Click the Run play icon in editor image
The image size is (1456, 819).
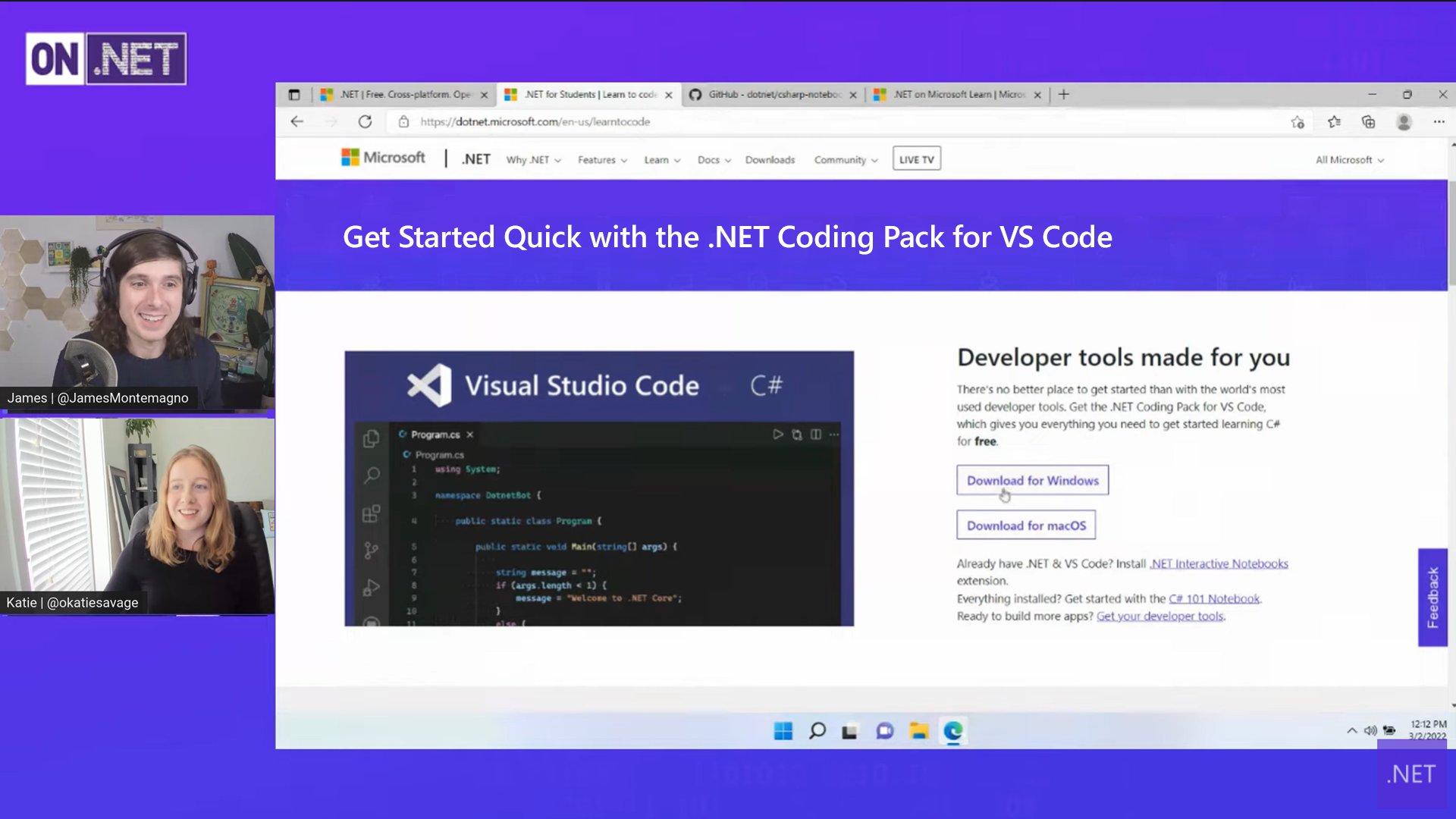pos(777,435)
